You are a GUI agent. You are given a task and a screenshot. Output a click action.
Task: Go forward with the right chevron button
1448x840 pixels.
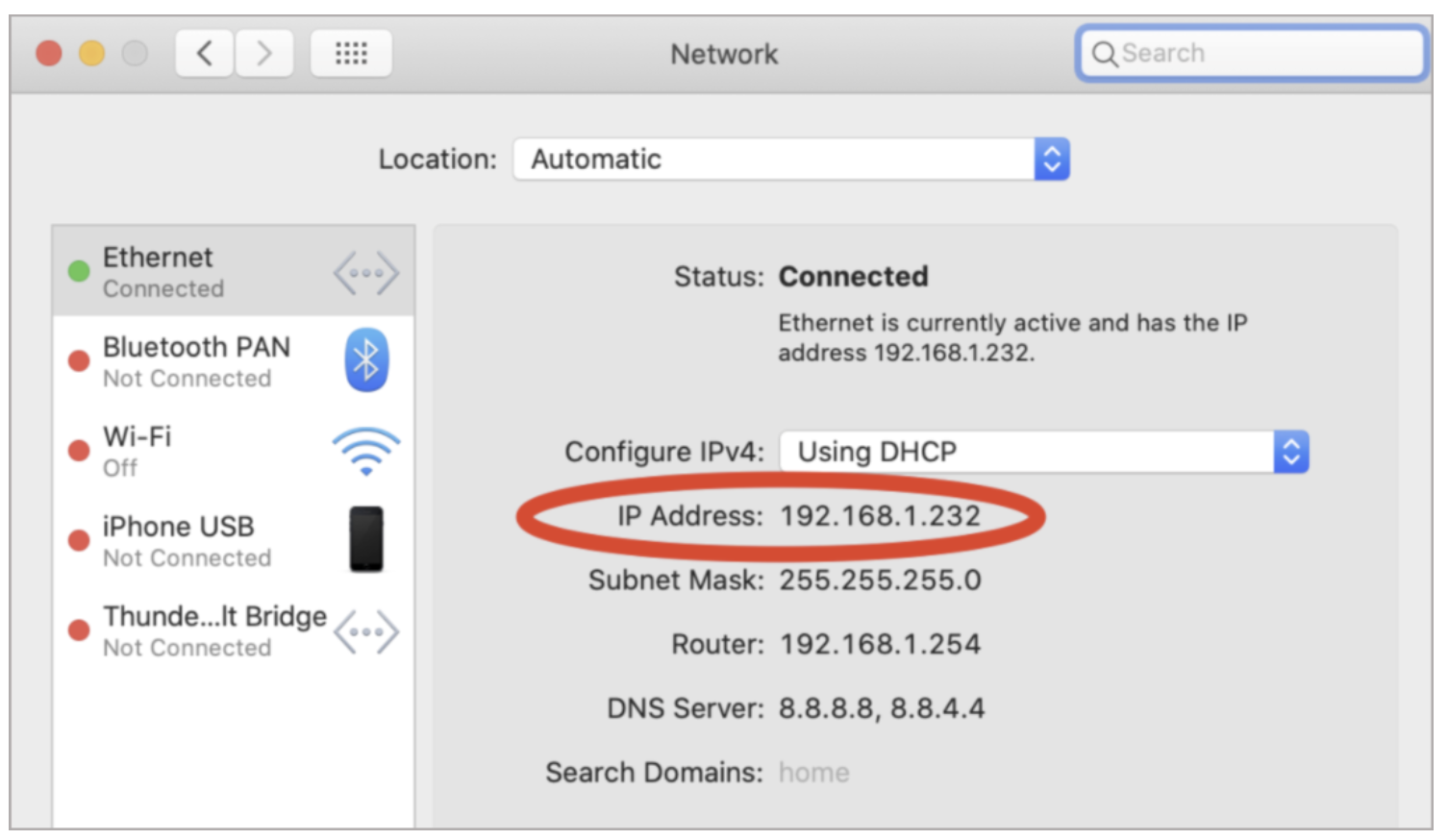(264, 53)
